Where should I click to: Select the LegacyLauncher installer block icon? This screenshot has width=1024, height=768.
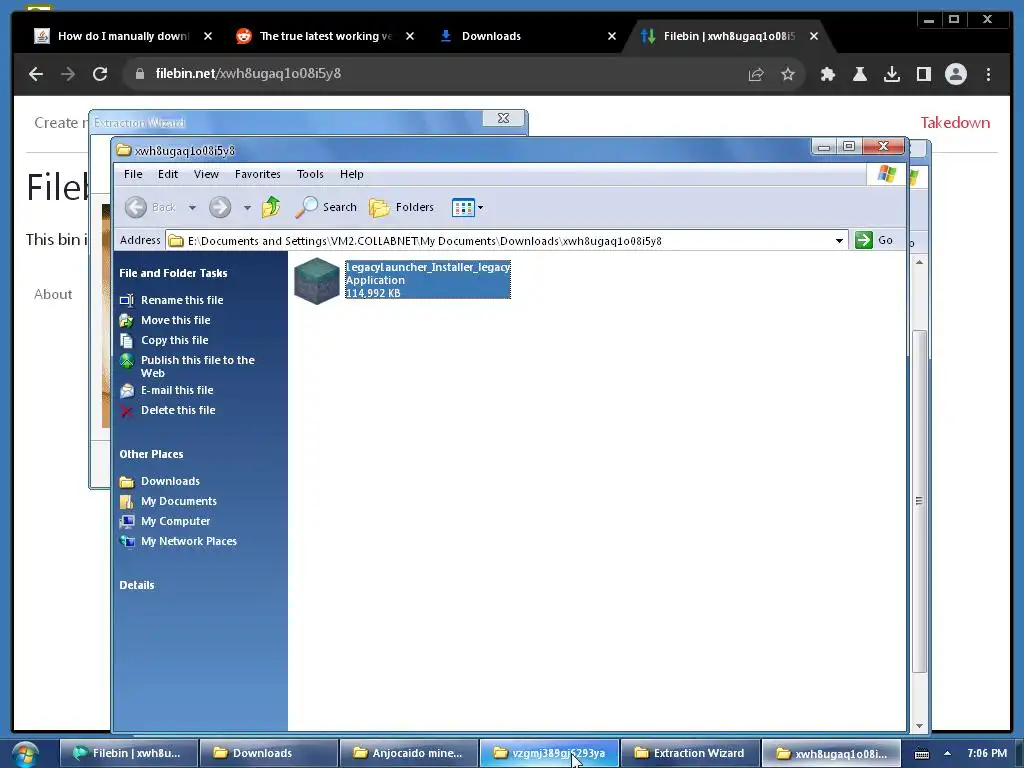coord(317,281)
